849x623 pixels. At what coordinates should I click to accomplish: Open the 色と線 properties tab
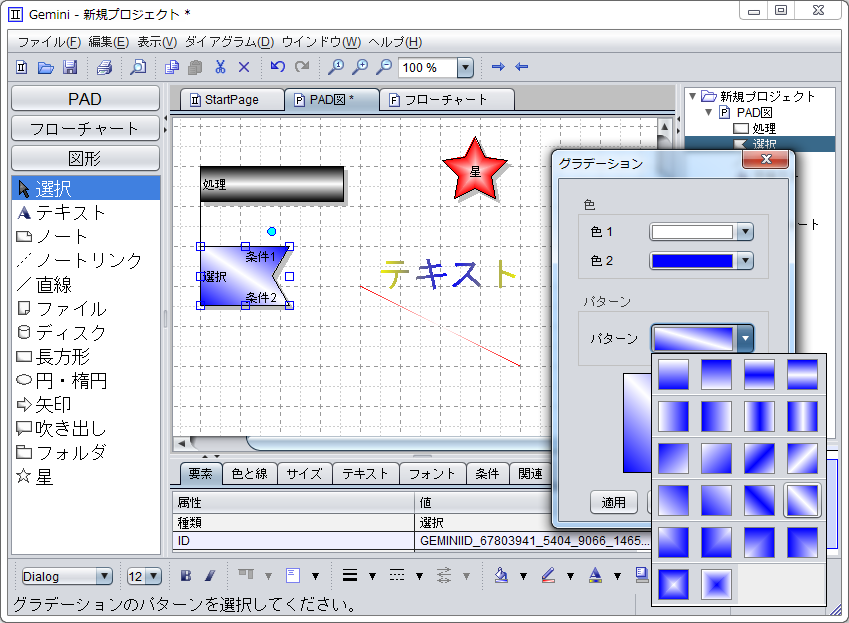tap(250, 474)
